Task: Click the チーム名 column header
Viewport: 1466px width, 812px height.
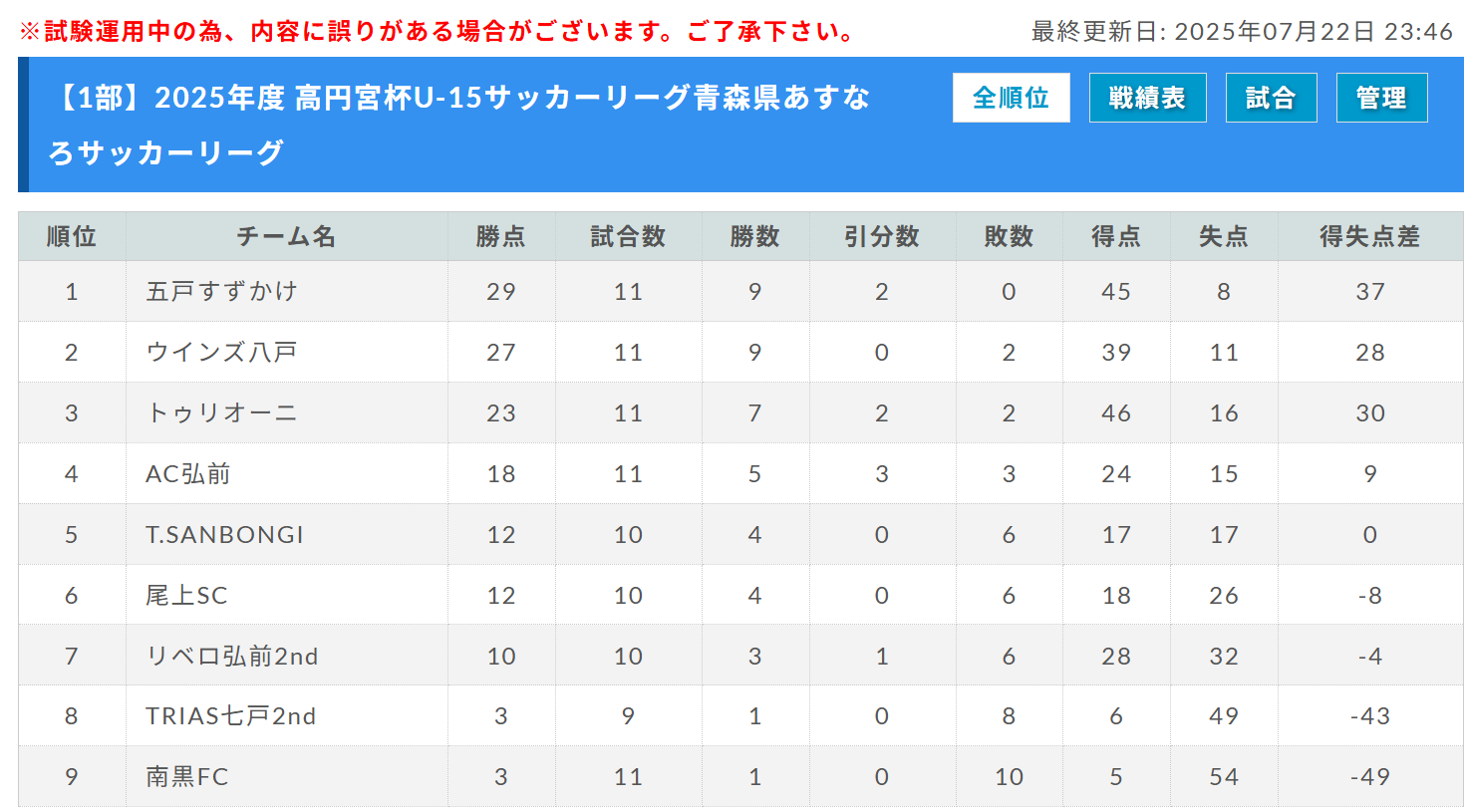Action: (x=287, y=236)
